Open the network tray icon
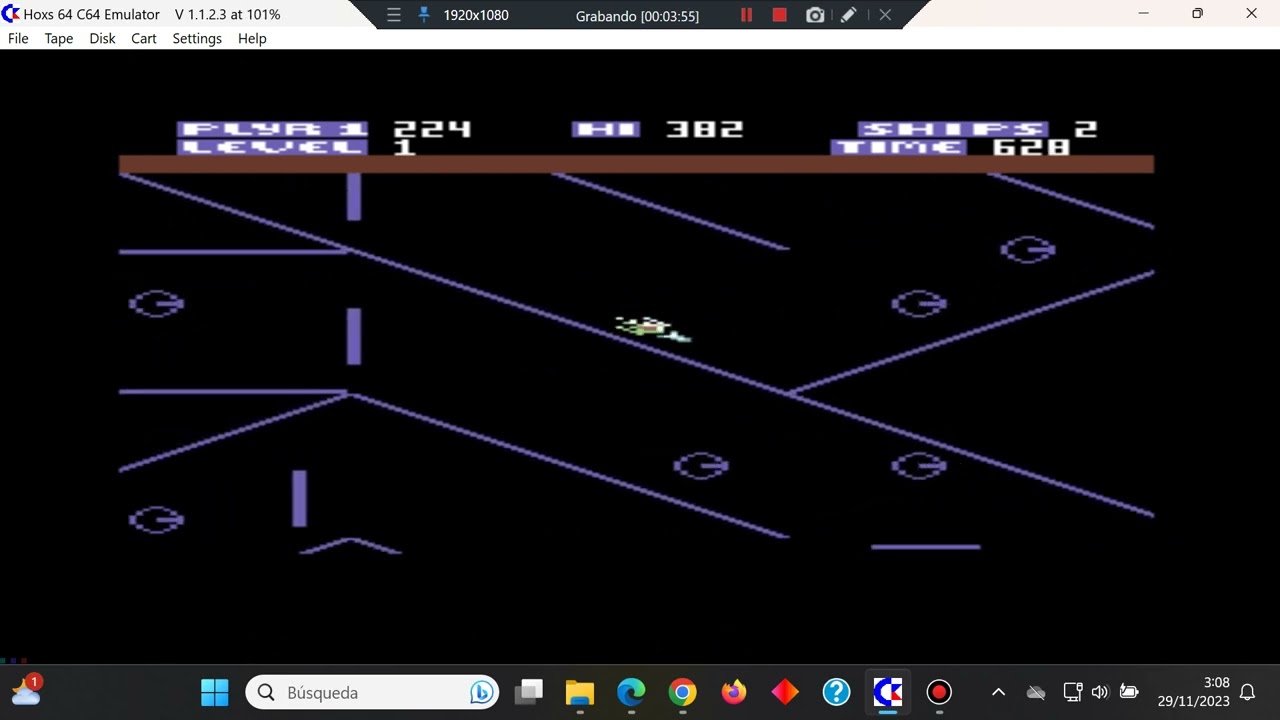 (1072, 692)
